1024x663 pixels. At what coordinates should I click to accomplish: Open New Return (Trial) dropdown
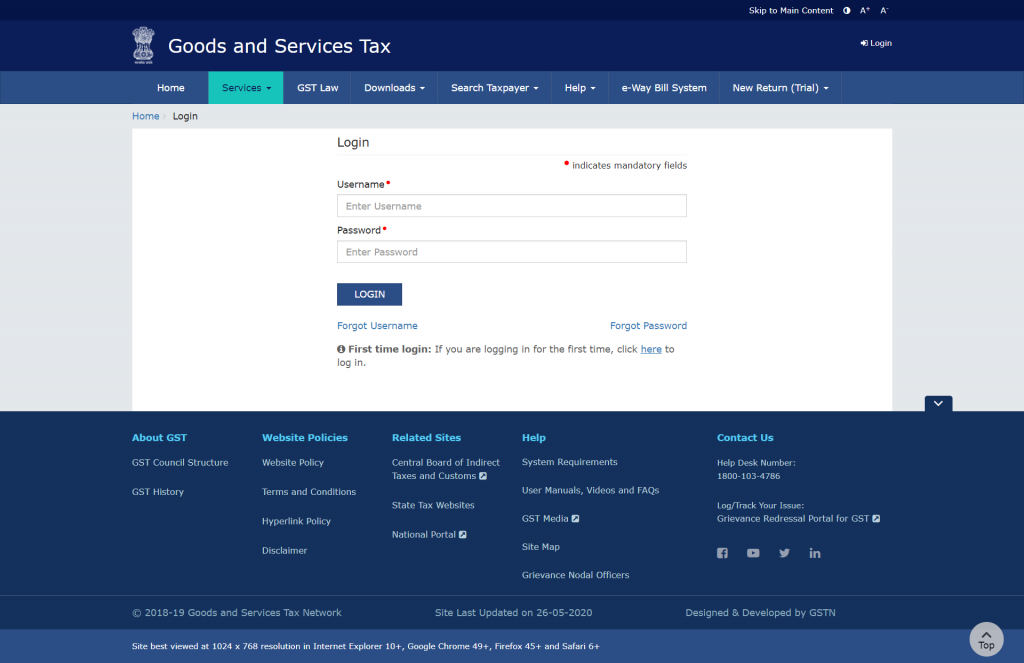(780, 88)
